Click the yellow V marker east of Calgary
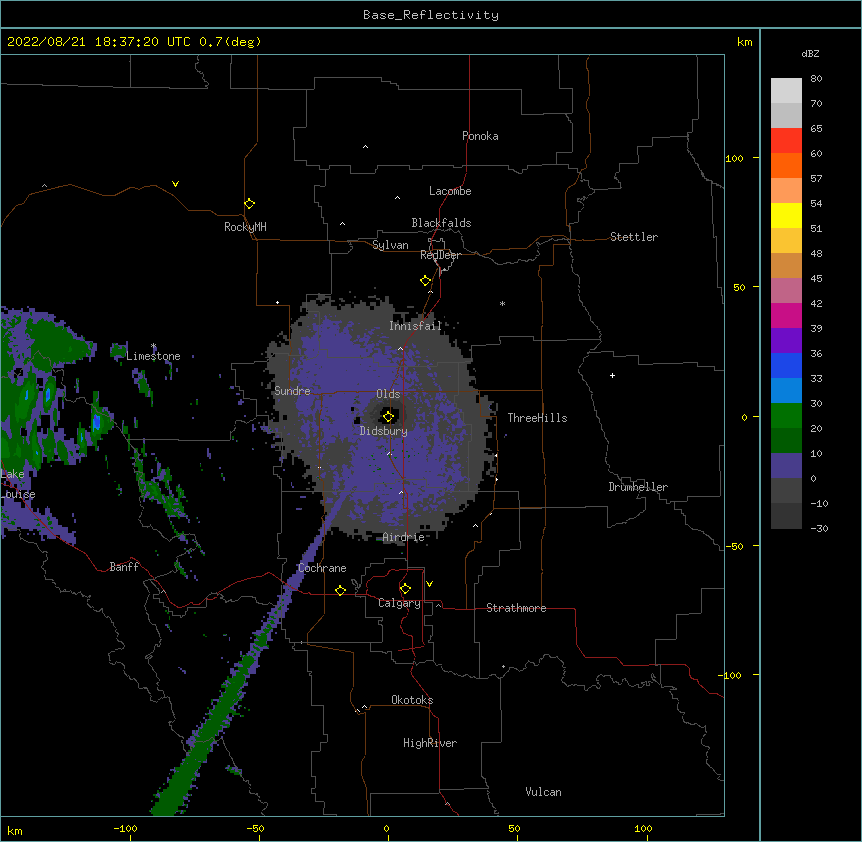 pos(429,584)
